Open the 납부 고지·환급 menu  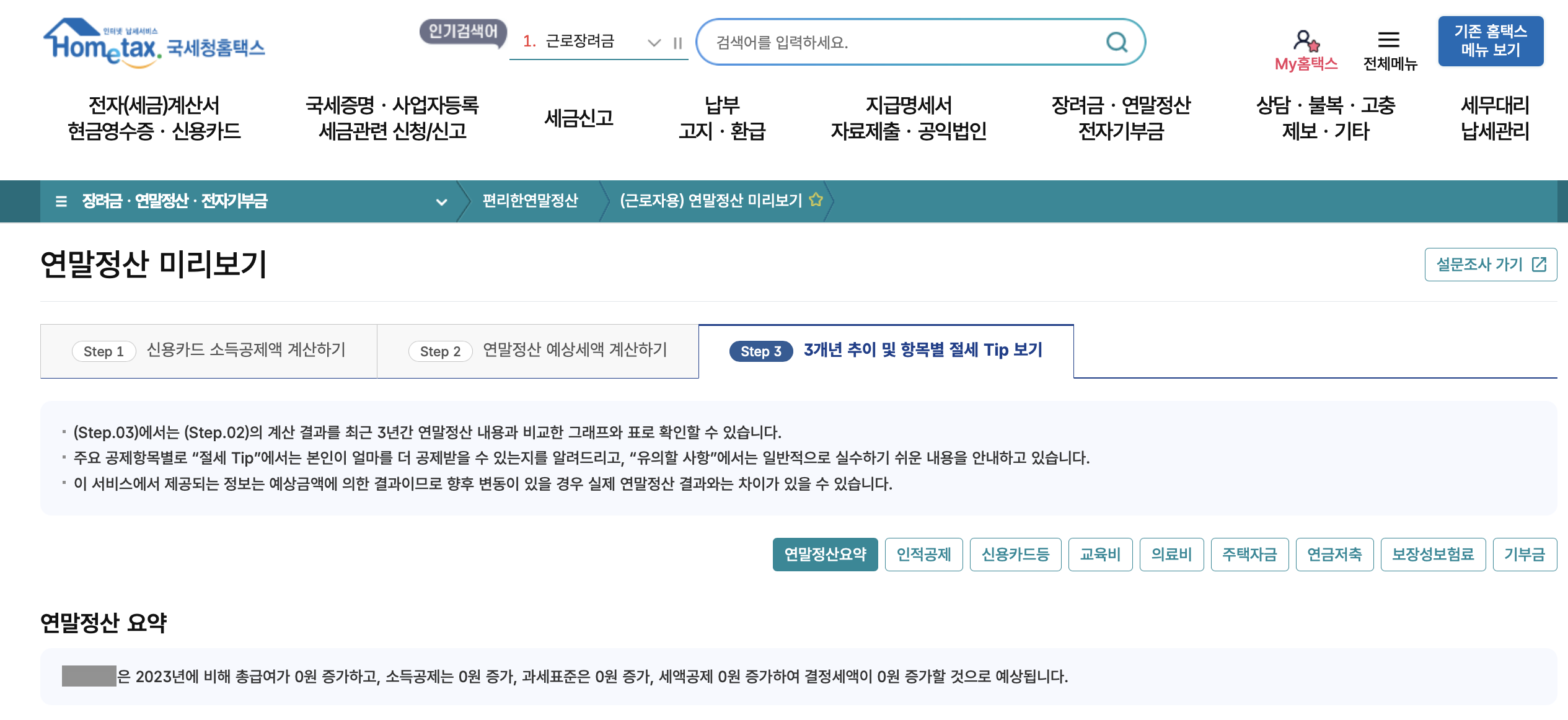[x=722, y=118]
